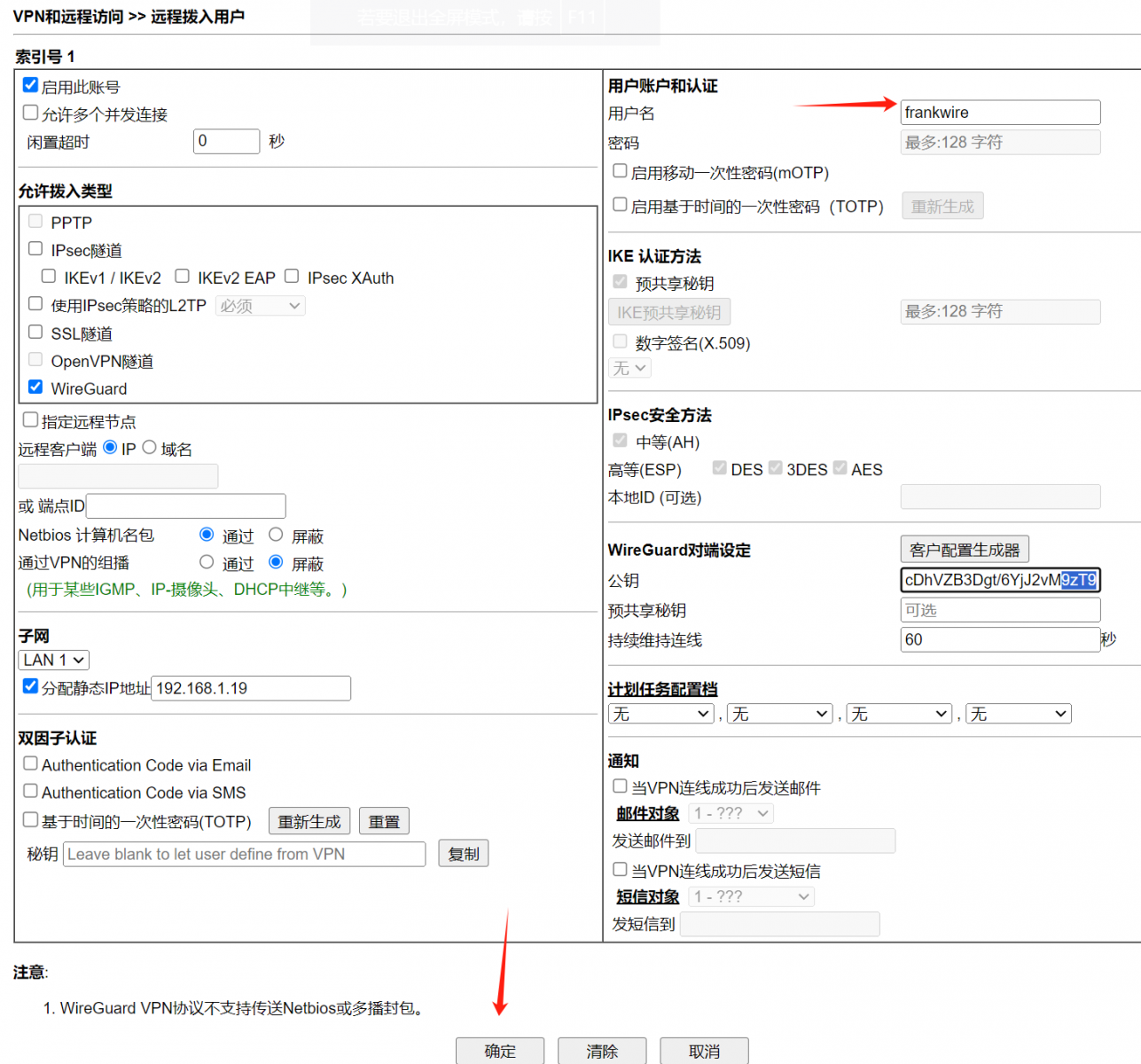Toggle the 启用此账号 checkbox
Screen dimensions: 1141x1064
[x=31, y=86]
